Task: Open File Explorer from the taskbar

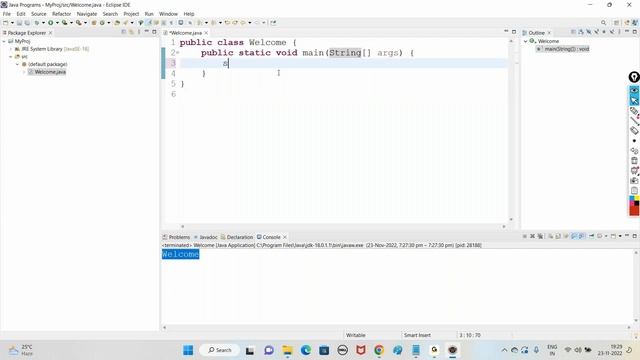Action: [287, 350]
